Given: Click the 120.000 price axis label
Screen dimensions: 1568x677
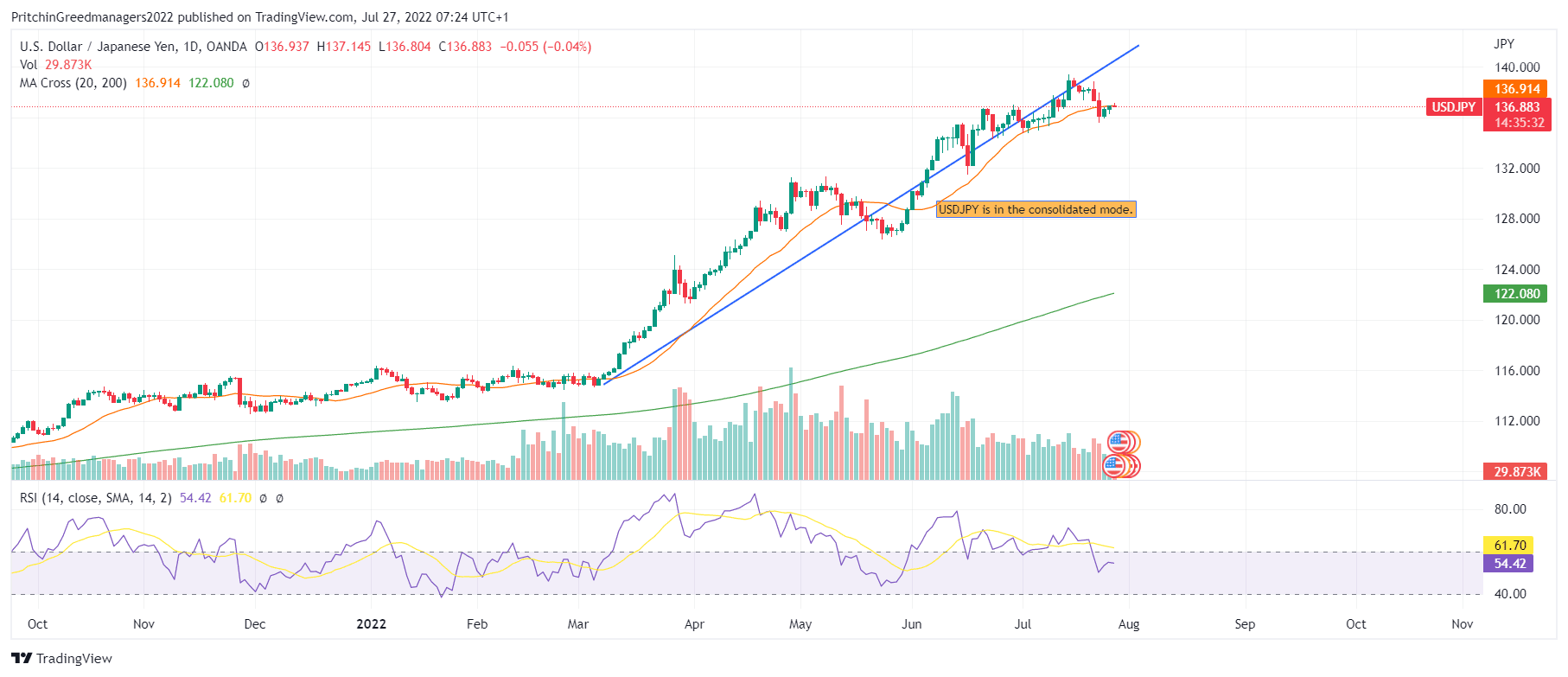Looking at the screenshot, I should [x=1517, y=320].
